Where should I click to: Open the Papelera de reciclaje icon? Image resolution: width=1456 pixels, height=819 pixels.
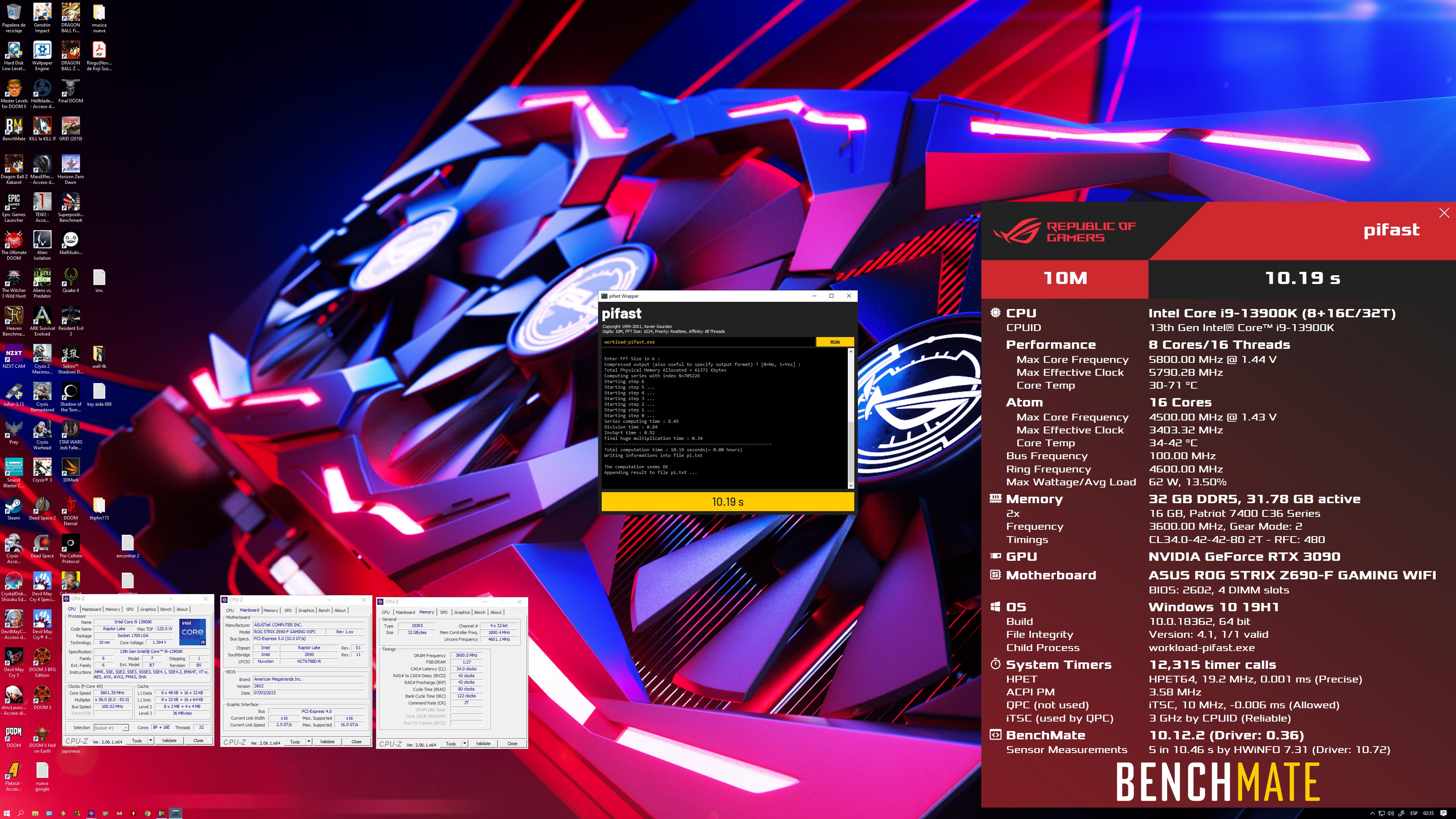point(14,18)
